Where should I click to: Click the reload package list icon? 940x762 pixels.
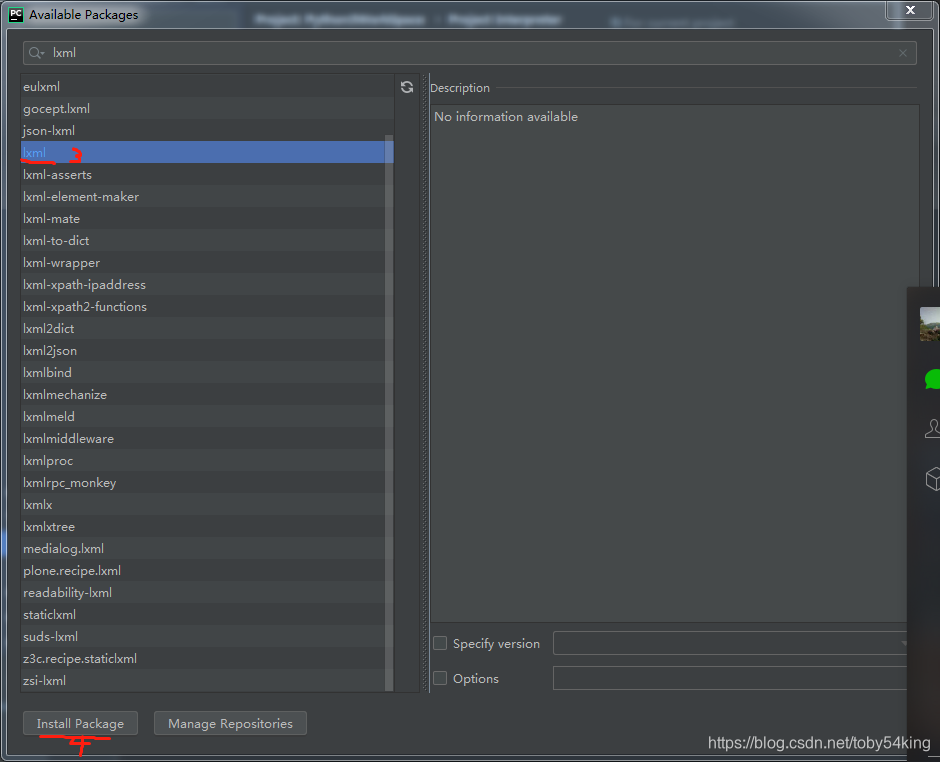tap(407, 88)
